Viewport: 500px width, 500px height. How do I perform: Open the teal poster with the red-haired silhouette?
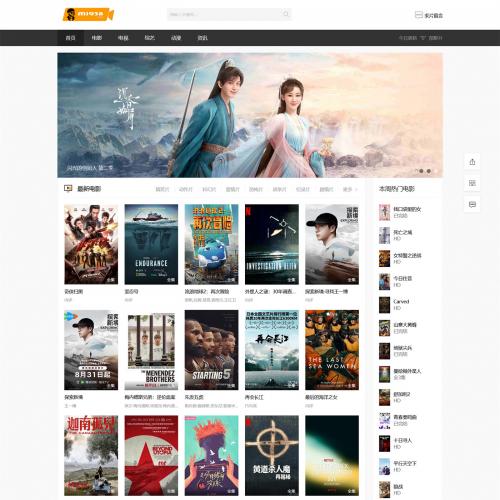tap(212, 456)
